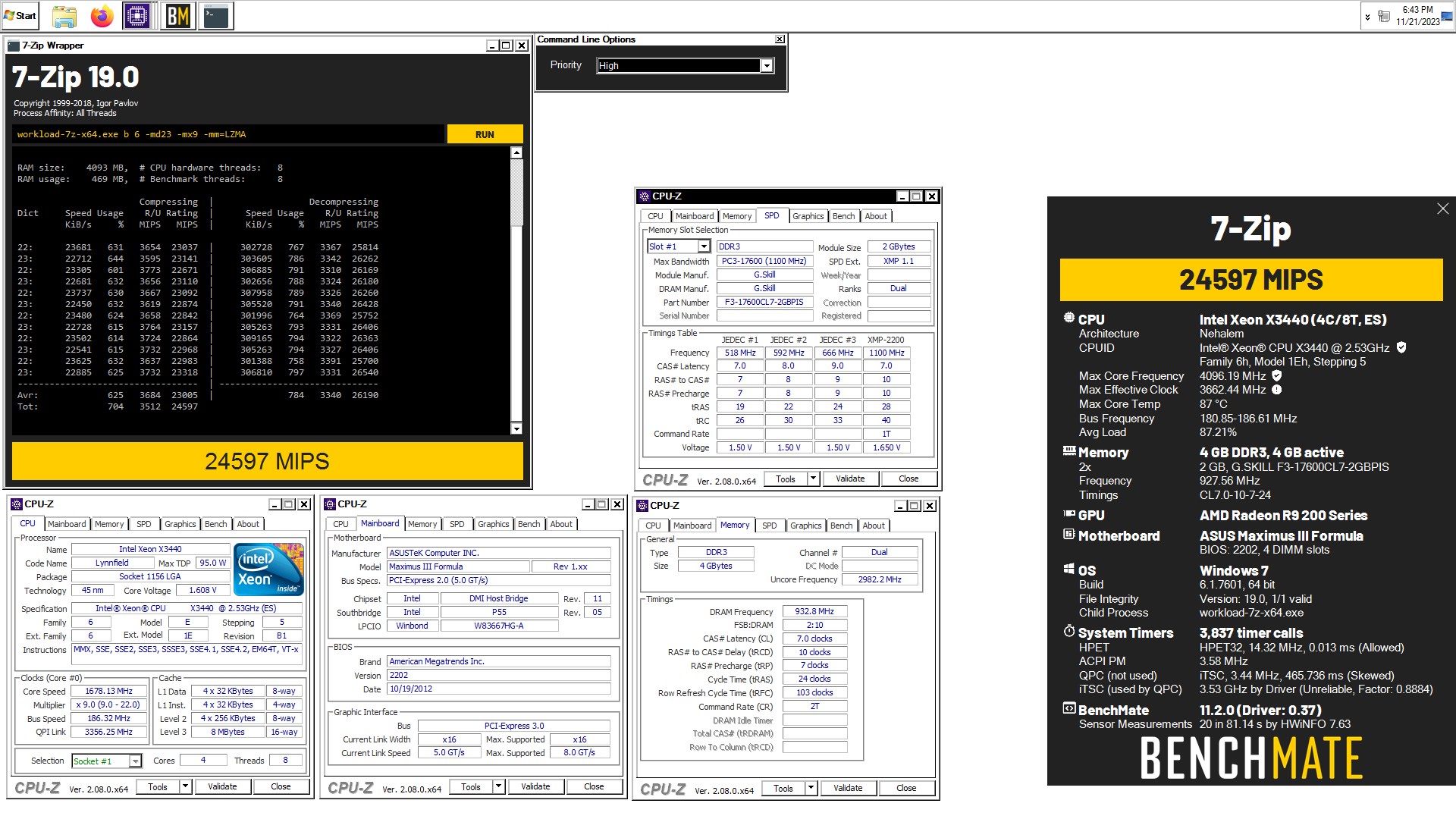Screen dimensions: 1456x819
Task: Click the BenchMate BM taskbar icon
Action: (x=178, y=16)
